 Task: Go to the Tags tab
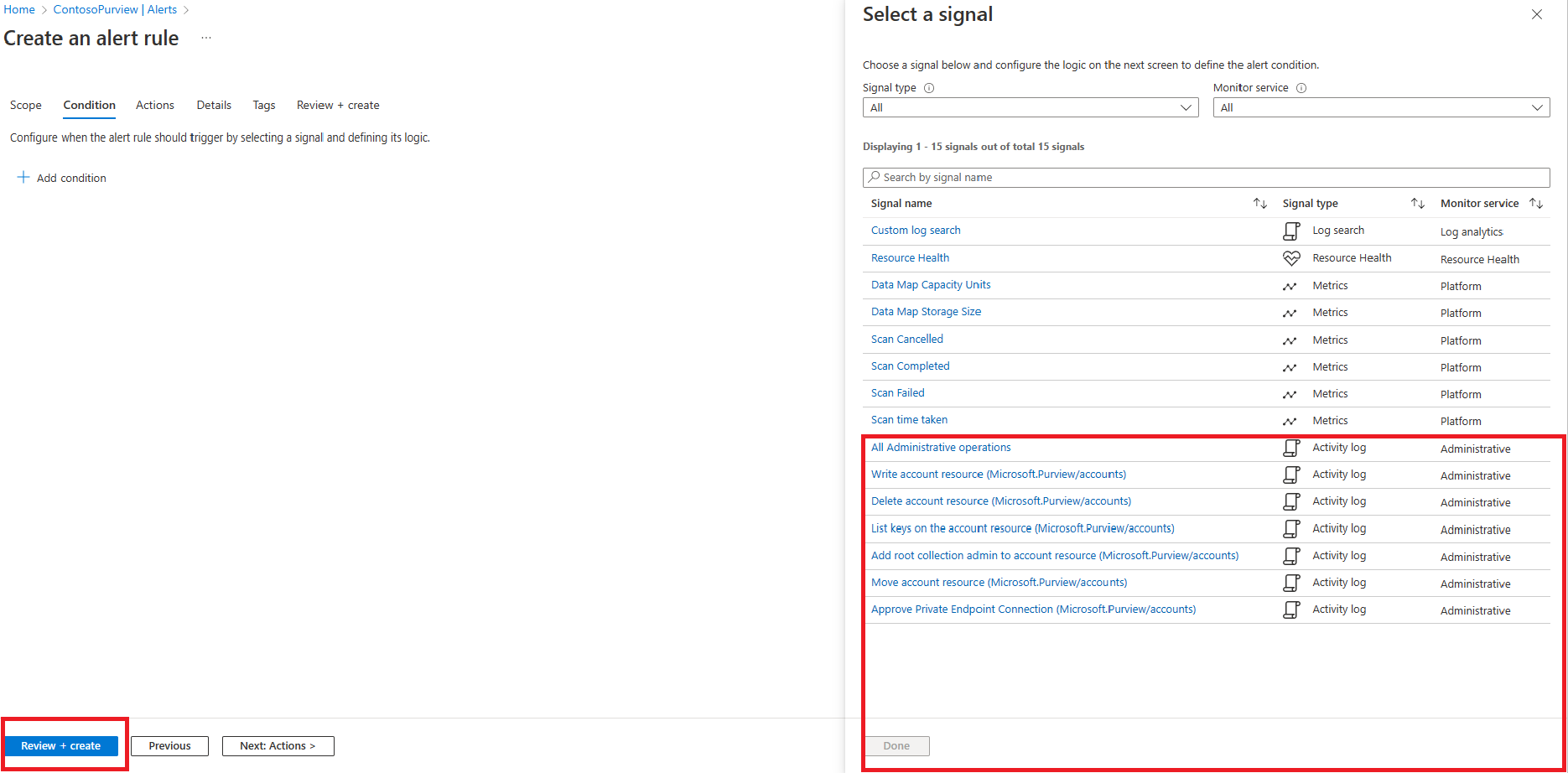pyautogui.click(x=264, y=105)
